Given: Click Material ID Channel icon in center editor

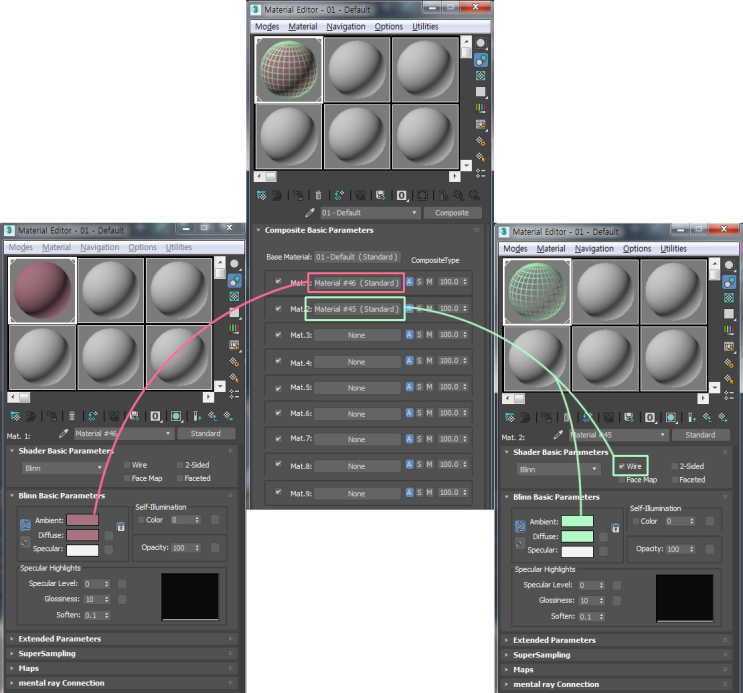Looking at the screenshot, I should [402, 195].
